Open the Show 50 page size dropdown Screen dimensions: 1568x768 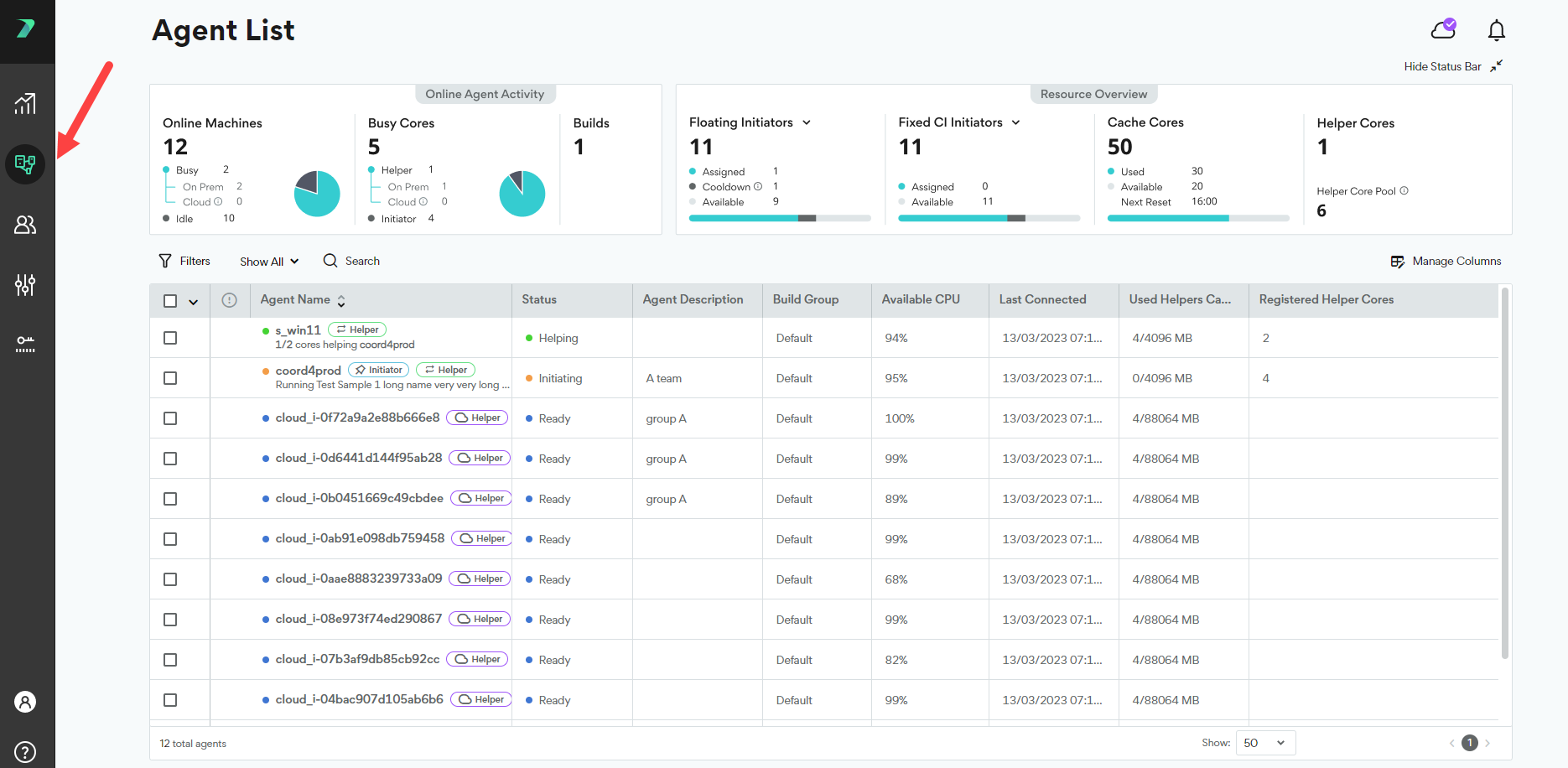pyautogui.click(x=1265, y=743)
